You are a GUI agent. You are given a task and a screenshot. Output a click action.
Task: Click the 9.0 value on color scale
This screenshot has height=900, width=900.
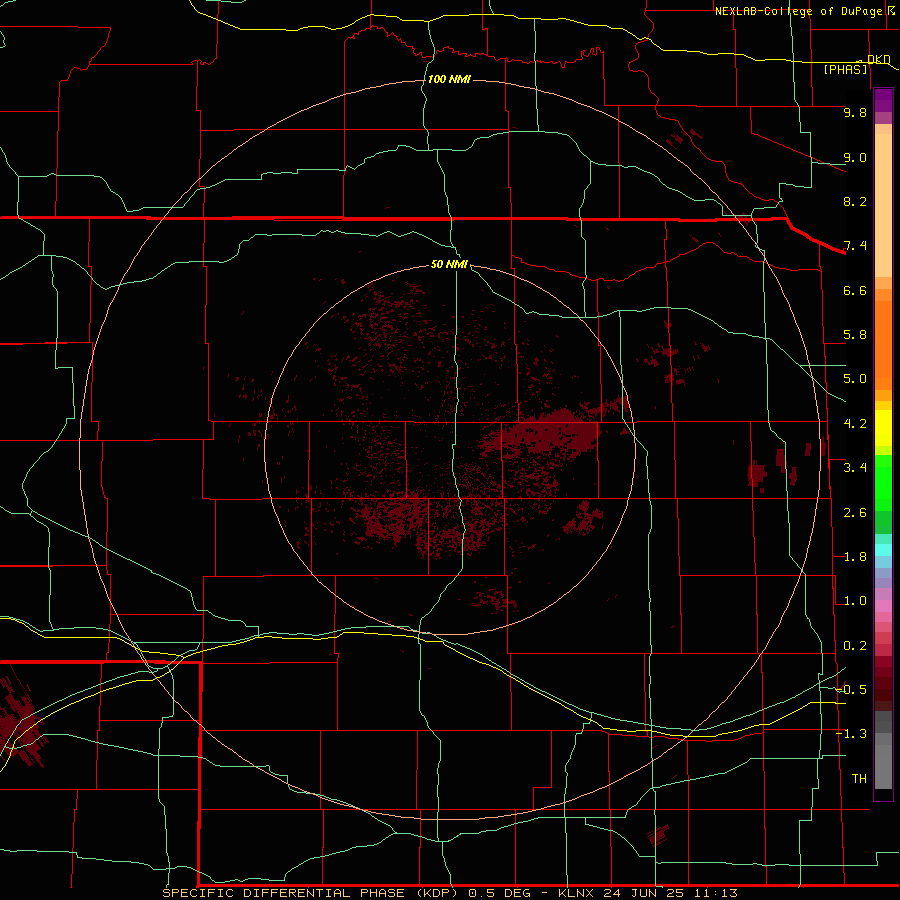pos(855,157)
